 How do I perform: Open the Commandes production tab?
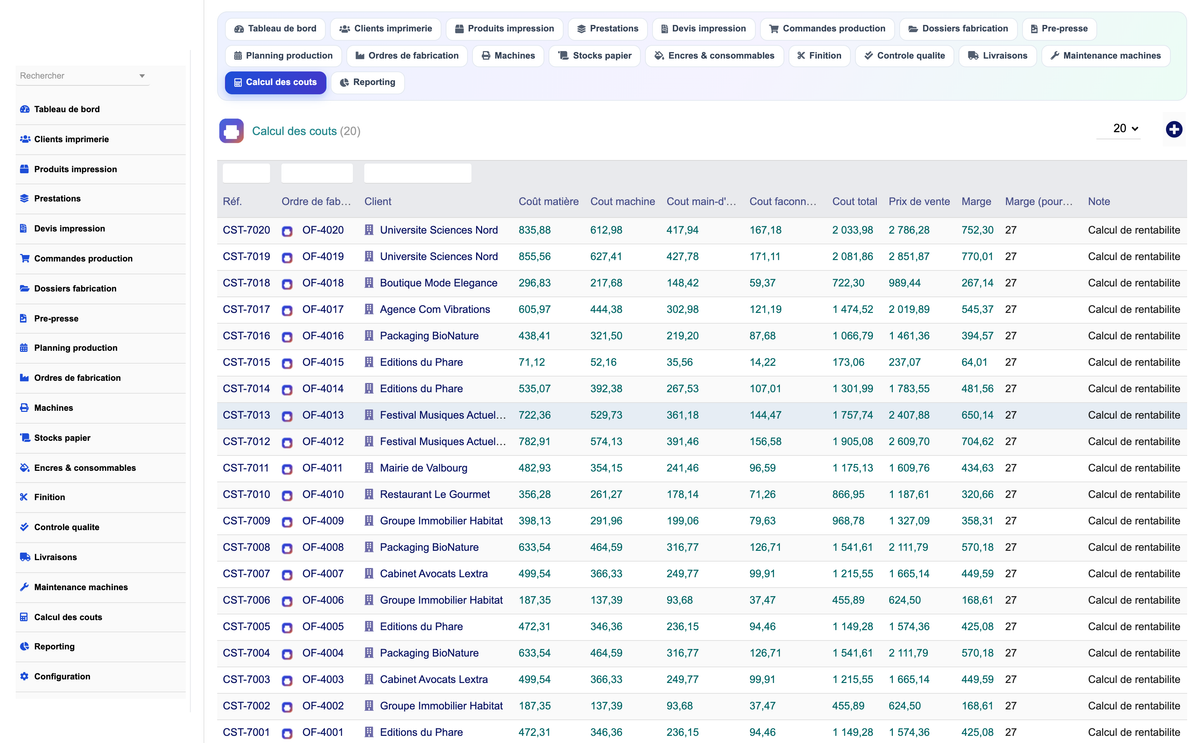[x=827, y=29]
